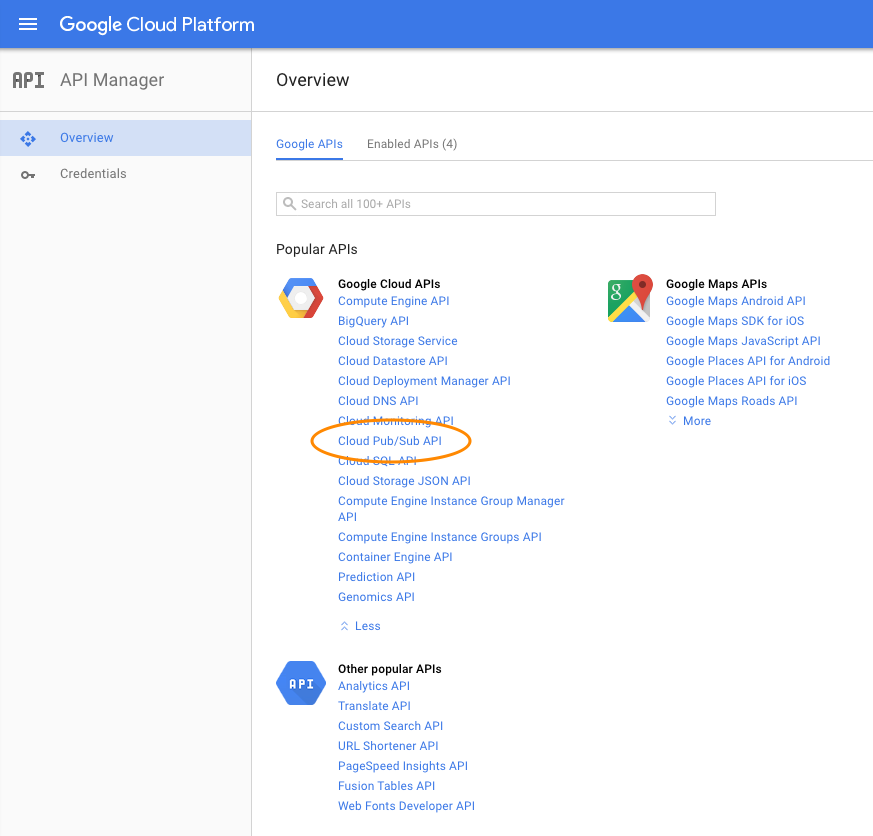
Task: Click the Credentials key icon
Action: click(x=28, y=175)
